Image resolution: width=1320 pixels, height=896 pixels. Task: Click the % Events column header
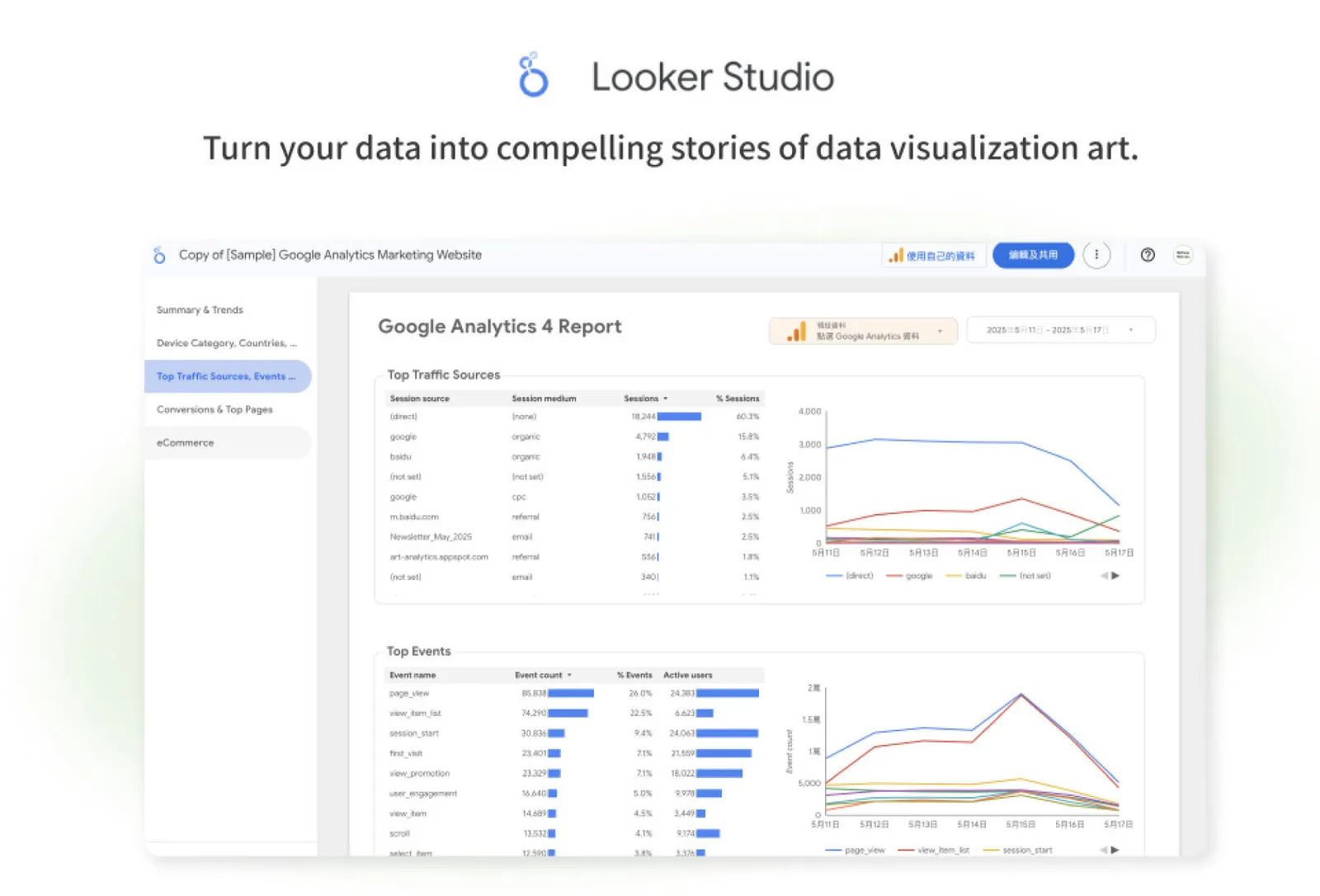(x=634, y=675)
